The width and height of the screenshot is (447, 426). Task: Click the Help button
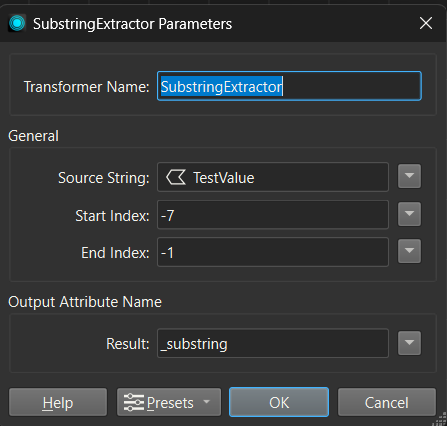pyautogui.click(x=58, y=402)
